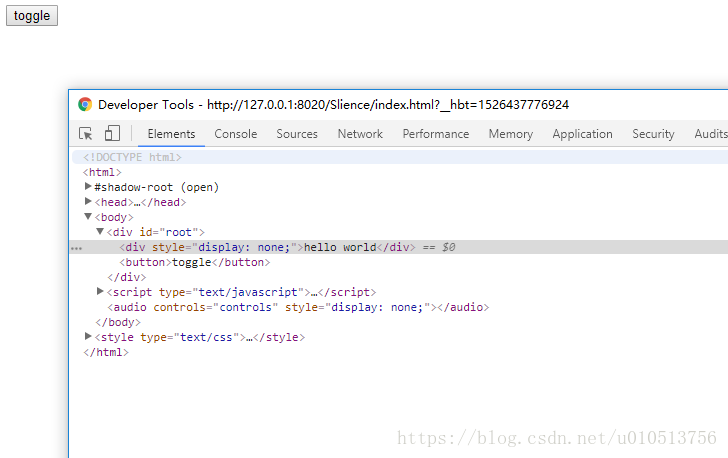Select the closing </body> tag
Viewport: 728px width, 458px height.
118,322
